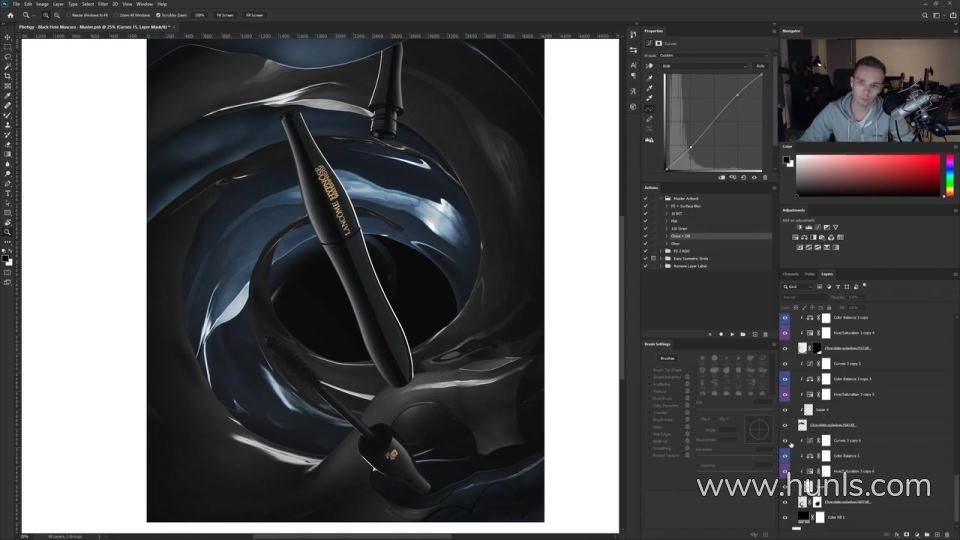This screenshot has width=960, height=540.
Task: Pick the white point eyedropper in Curves
Action: point(650,98)
